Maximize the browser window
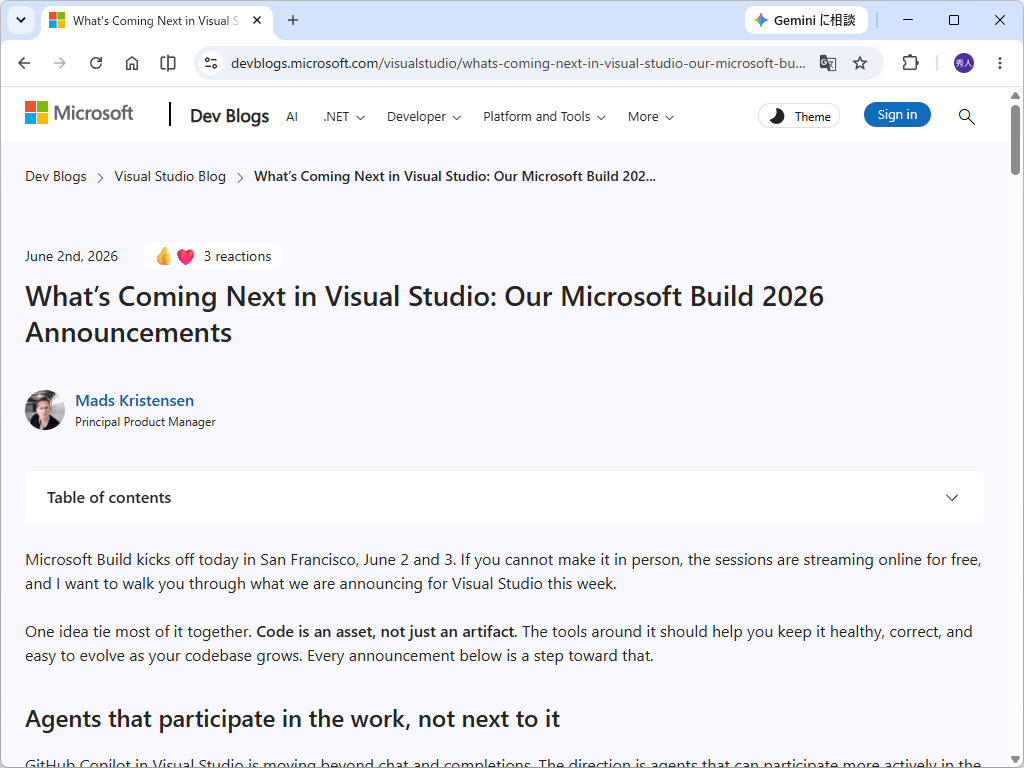Viewport: 1024px width, 768px height. 953,20
